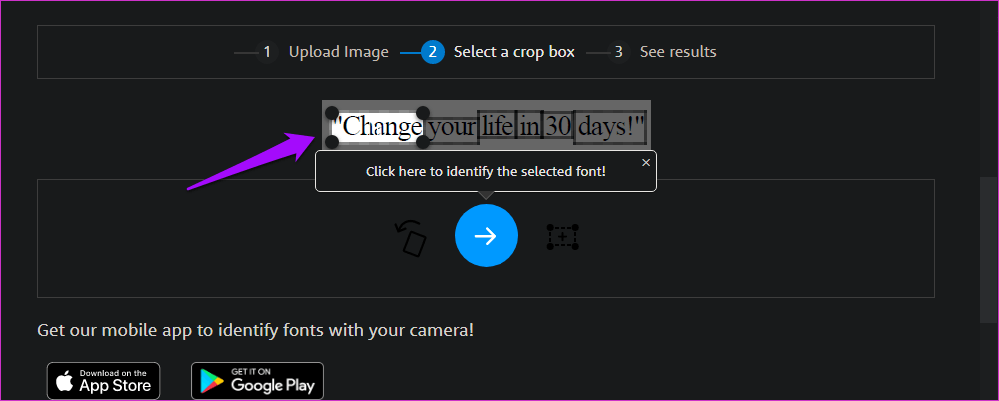The height and width of the screenshot is (401, 999).
Task: Click the rotate image icon
Action: pos(410,238)
